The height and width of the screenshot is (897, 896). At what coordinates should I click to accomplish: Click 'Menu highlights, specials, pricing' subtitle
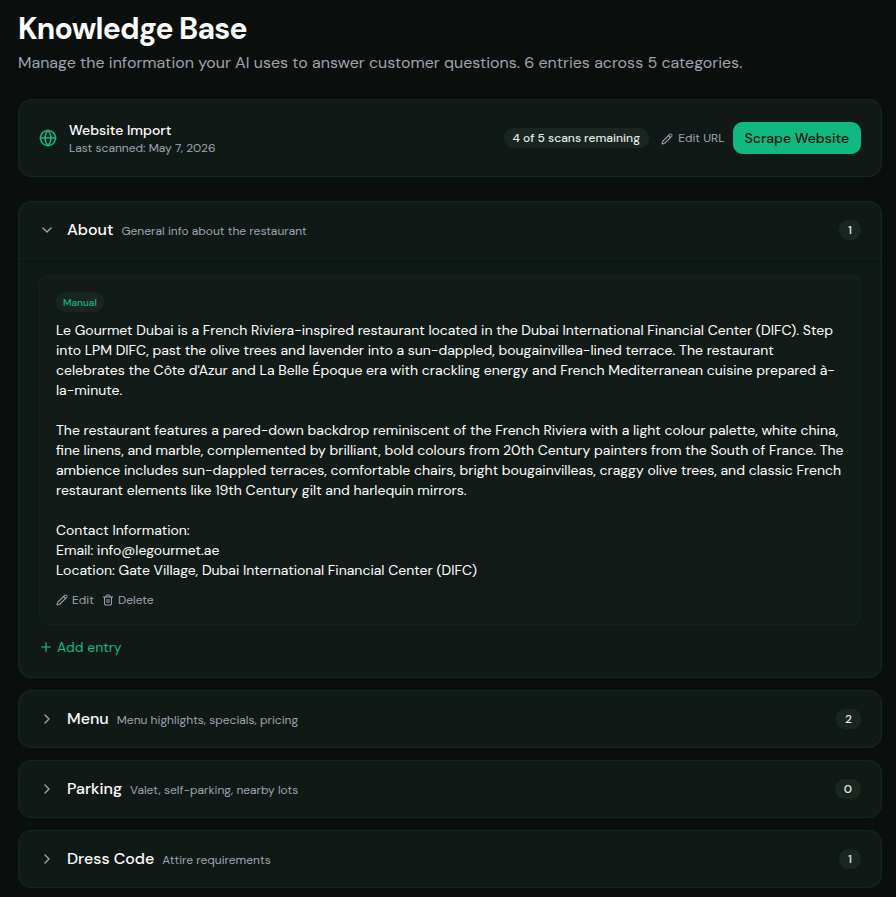(x=207, y=720)
